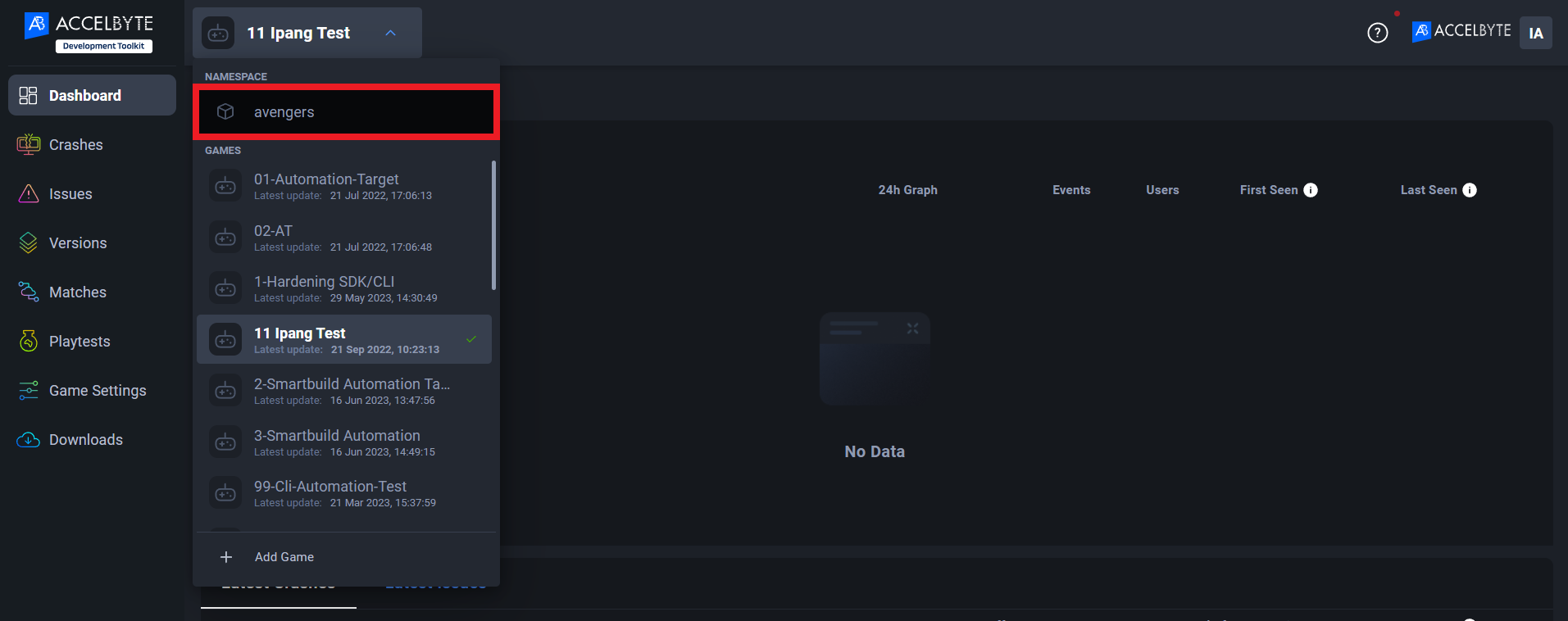Click the Last Seen column header
Viewport: 1568px width, 621px height.
tap(1429, 190)
